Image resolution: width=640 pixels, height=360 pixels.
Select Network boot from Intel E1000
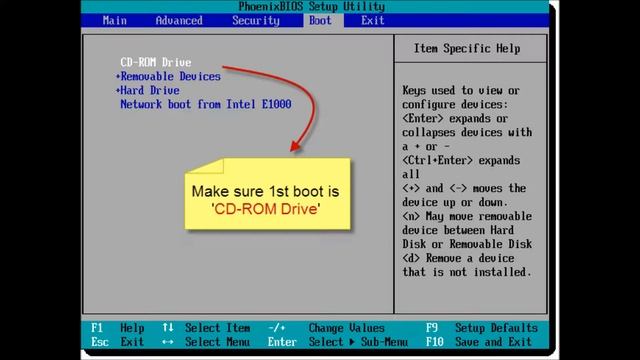(x=206, y=104)
